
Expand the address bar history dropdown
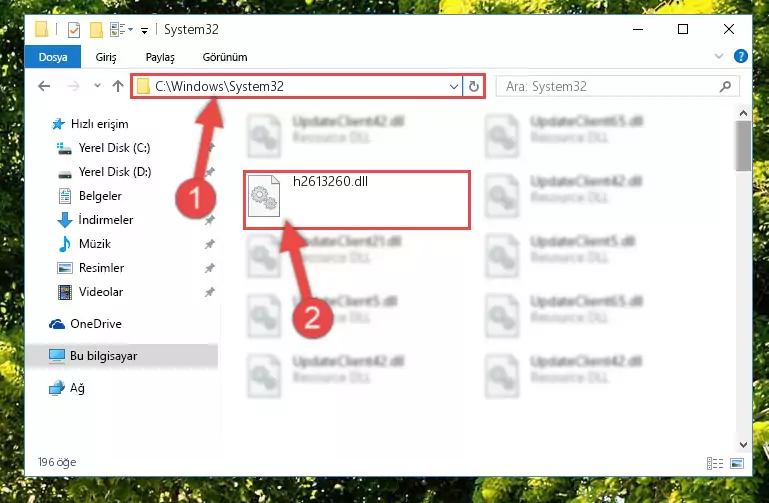pyautogui.click(x=454, y=87)
